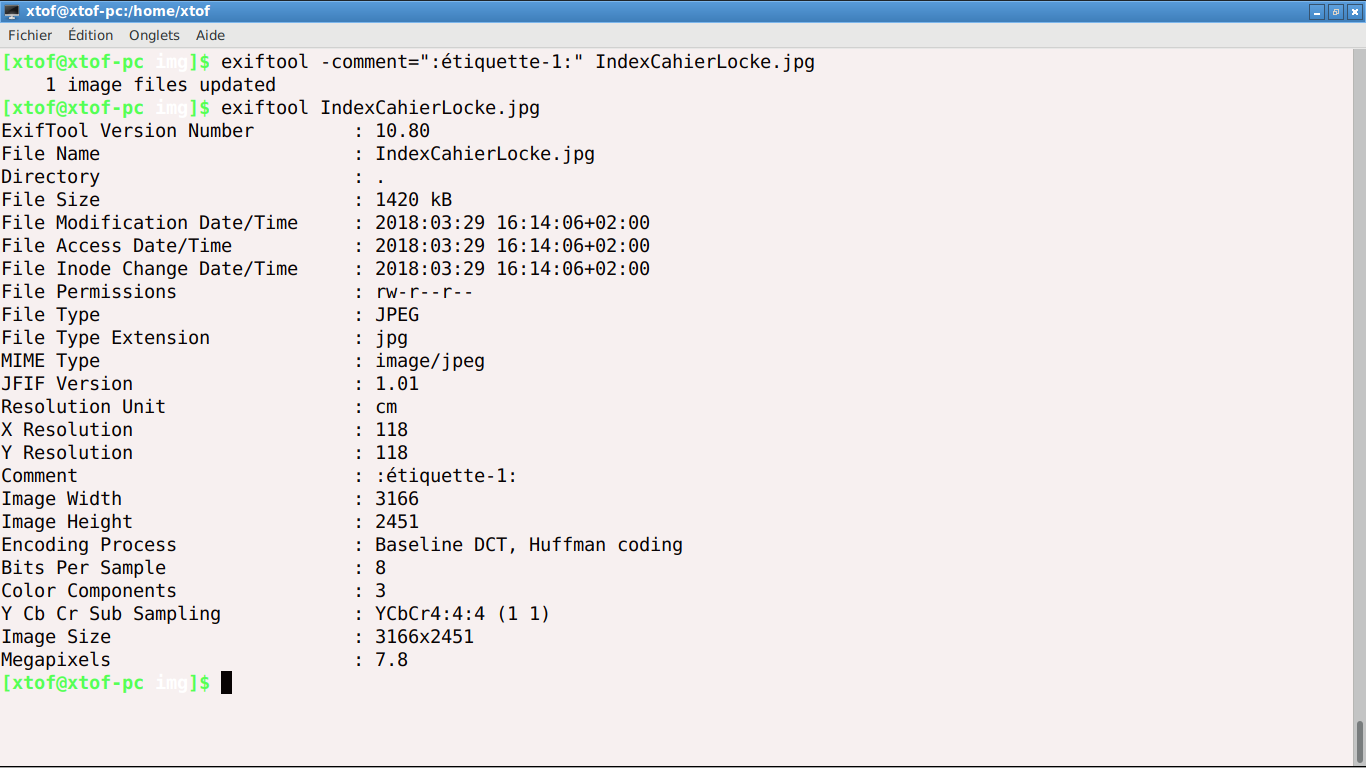Viewport: 1366px width, 768px height.
Task: Click the File Name value IndexCahierLocke.jpg
Action: pyautogui.click(x=485, y=154)
